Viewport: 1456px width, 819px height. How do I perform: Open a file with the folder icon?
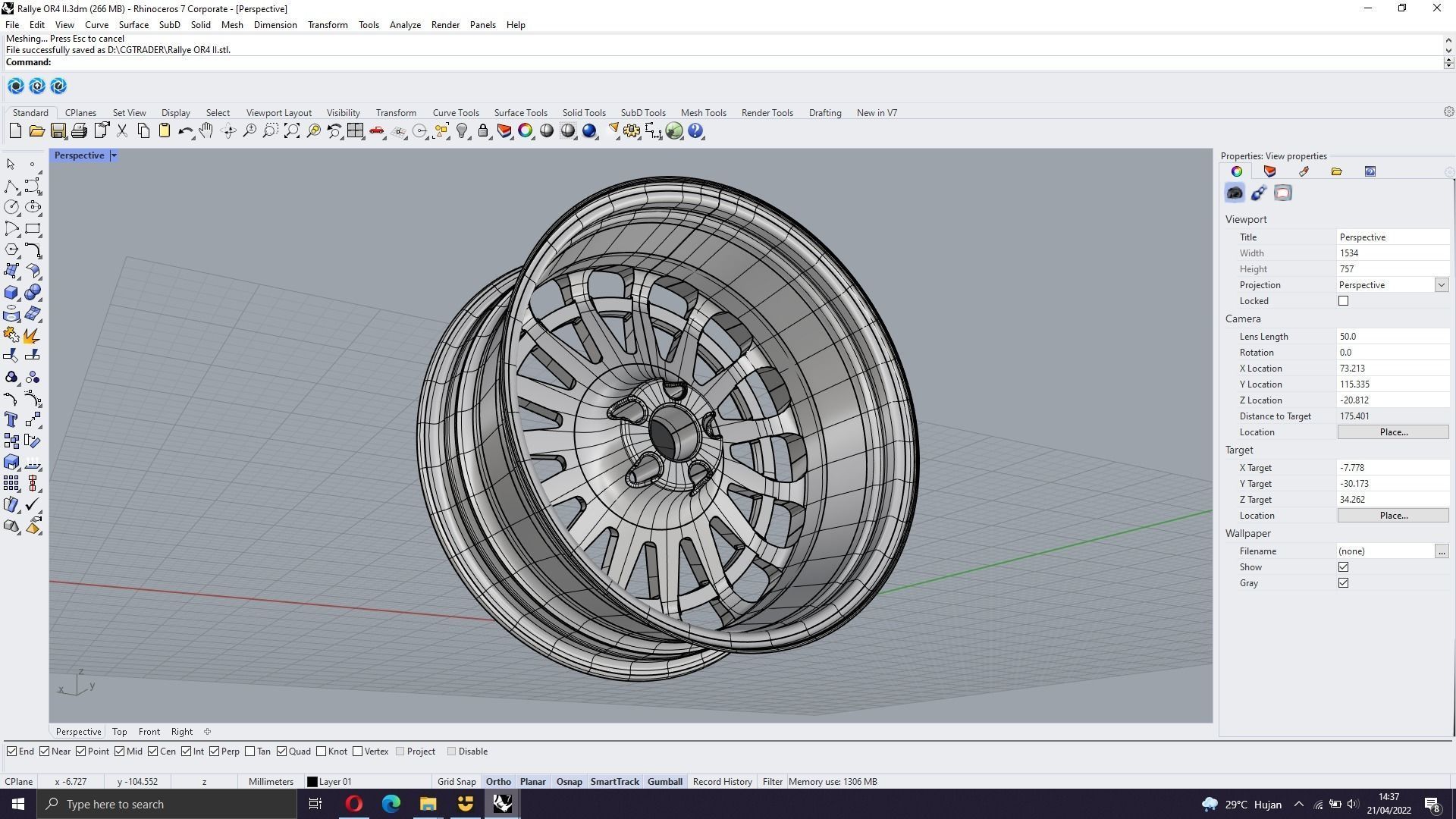click(x=36, y=131)
